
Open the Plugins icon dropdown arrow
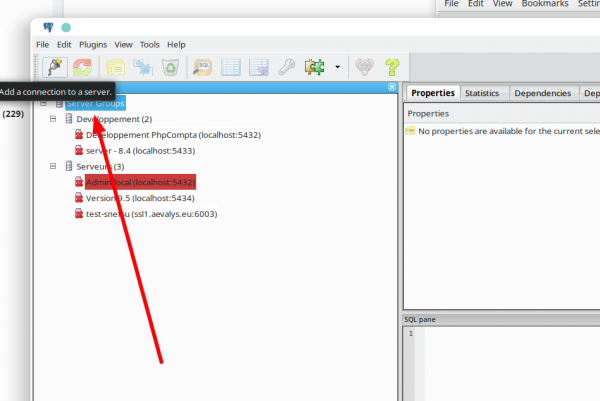pyautogui.click(x=338, y=68)
